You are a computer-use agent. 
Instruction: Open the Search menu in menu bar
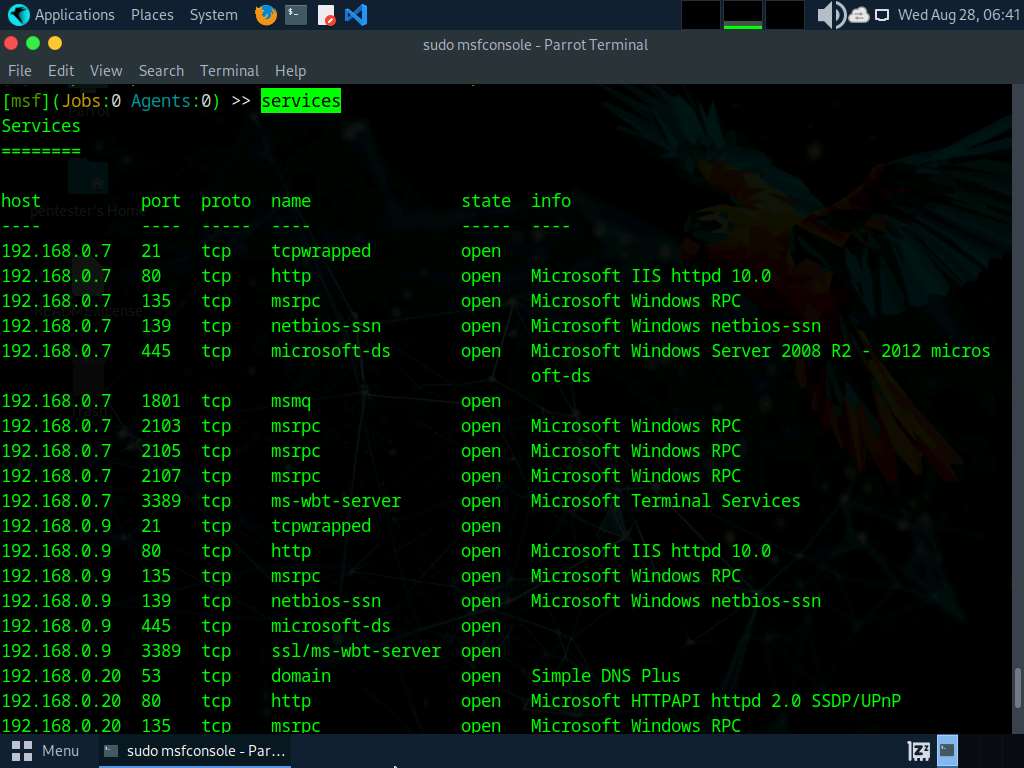click(x=161, y=71)
